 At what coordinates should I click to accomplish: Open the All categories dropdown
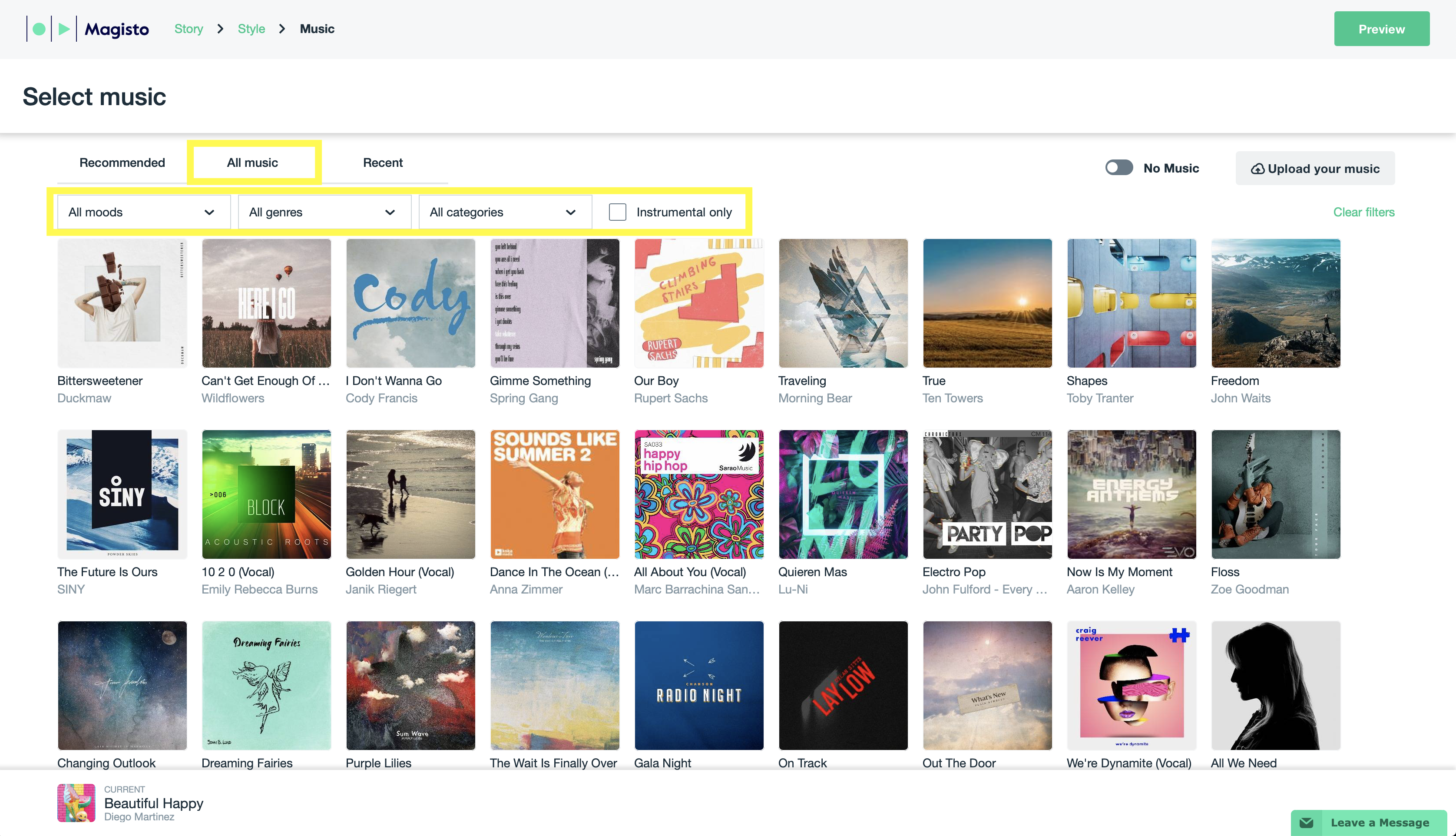point(505,212)
